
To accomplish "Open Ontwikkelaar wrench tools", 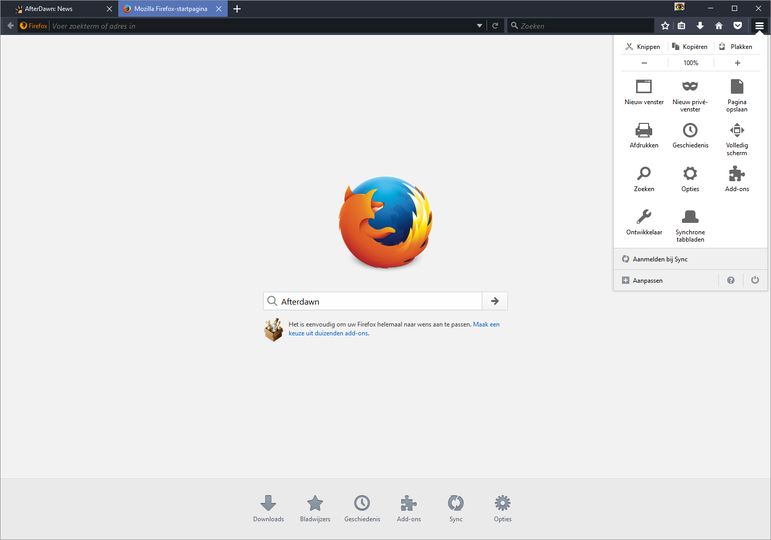I will coord(644,222).
